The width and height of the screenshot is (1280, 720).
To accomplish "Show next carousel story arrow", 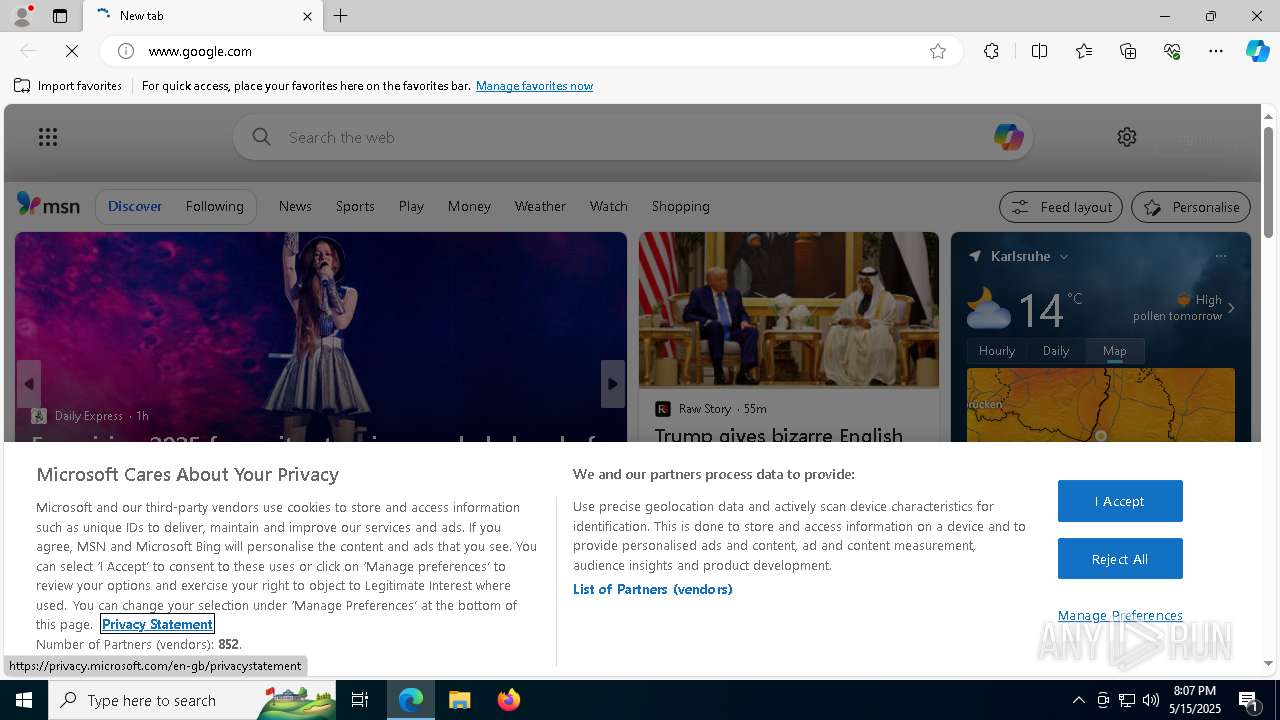I will (613, 384).
